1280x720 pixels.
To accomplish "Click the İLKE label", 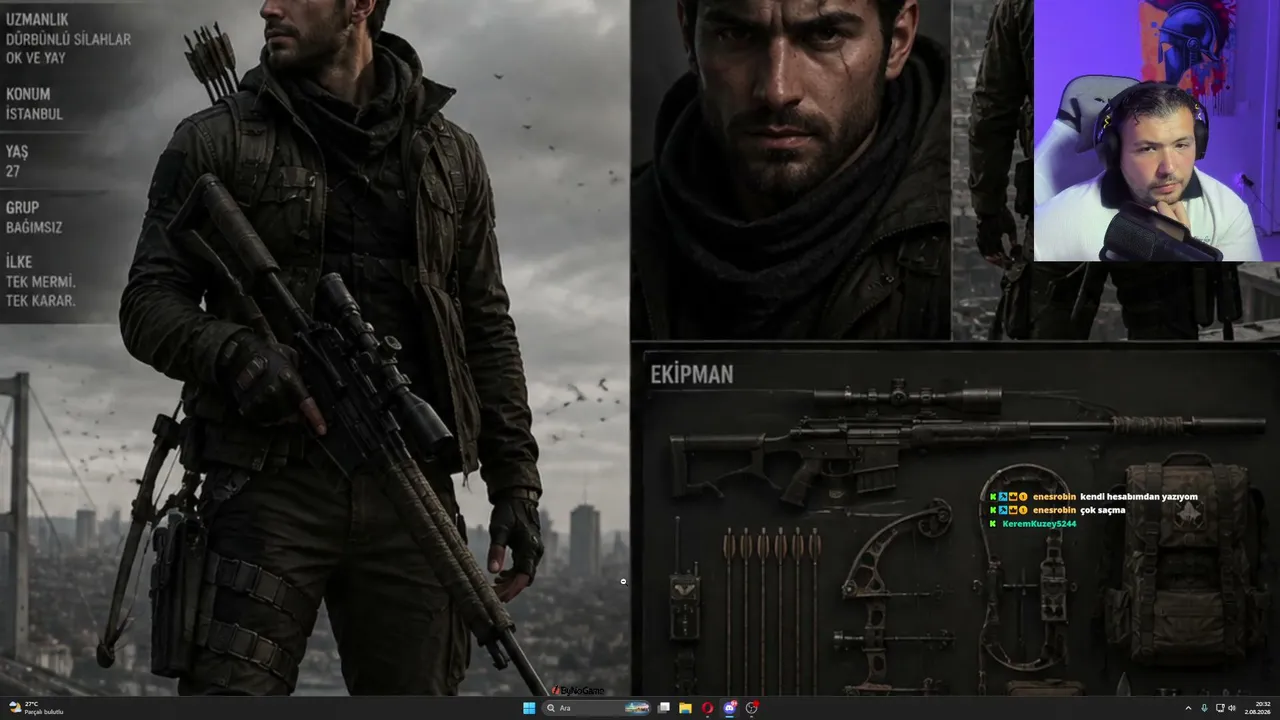I will (x=19, y=262).
